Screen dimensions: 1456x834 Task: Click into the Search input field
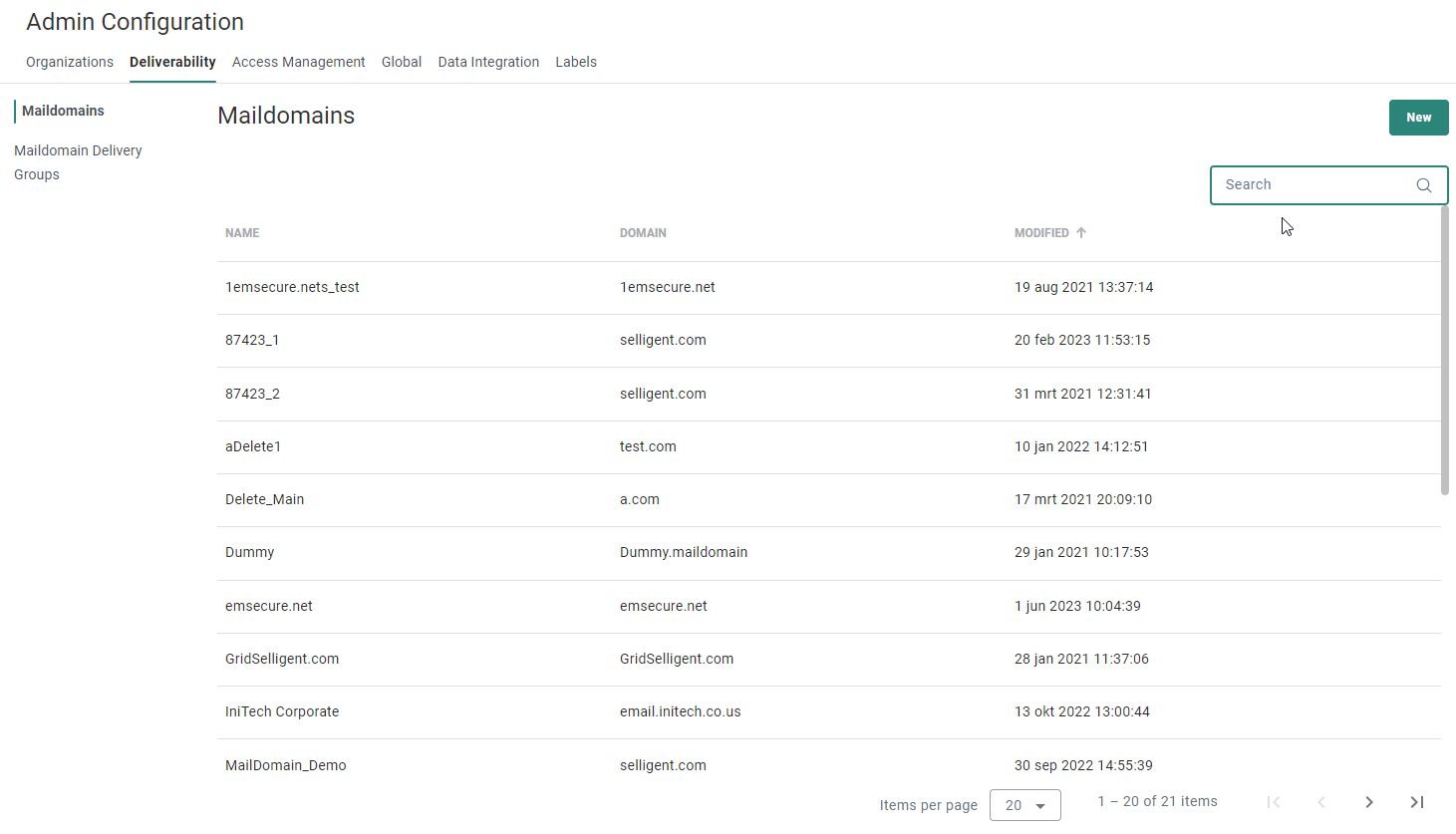(x=1310, y=185)
